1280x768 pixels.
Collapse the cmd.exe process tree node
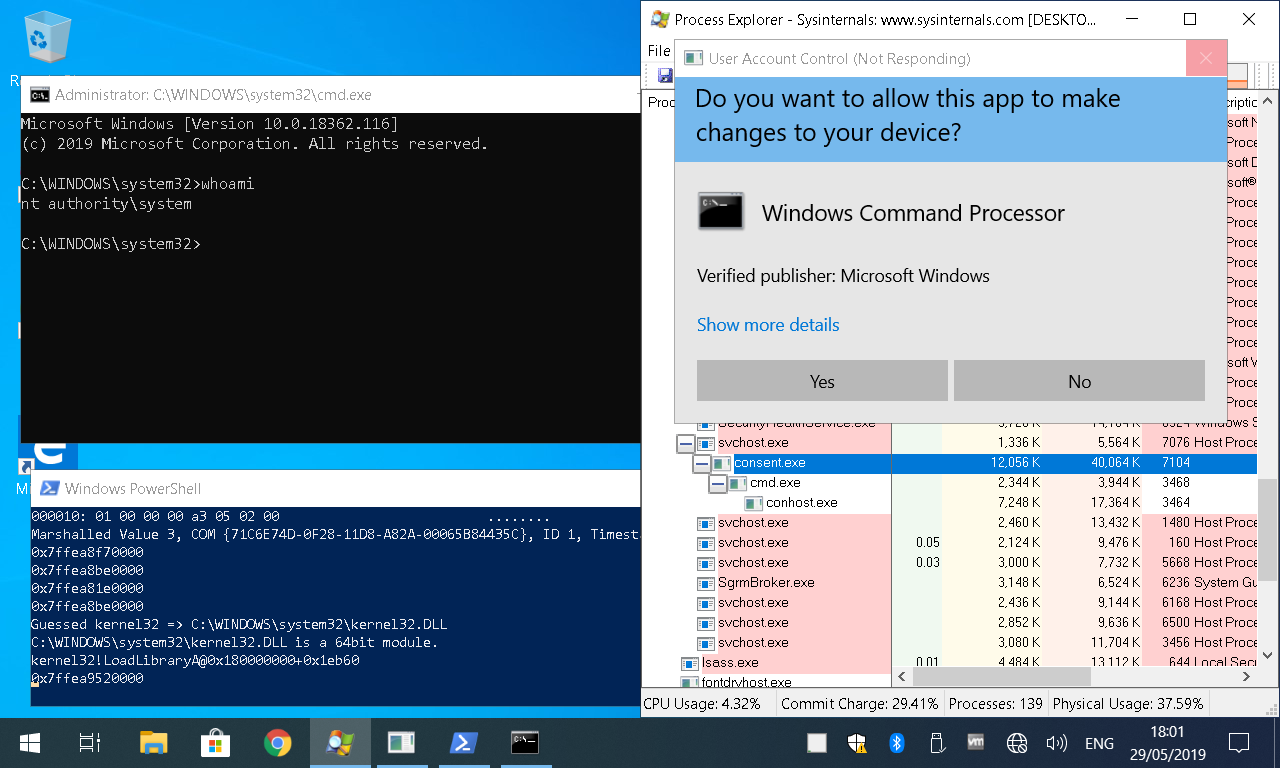(x=717, y=483)
